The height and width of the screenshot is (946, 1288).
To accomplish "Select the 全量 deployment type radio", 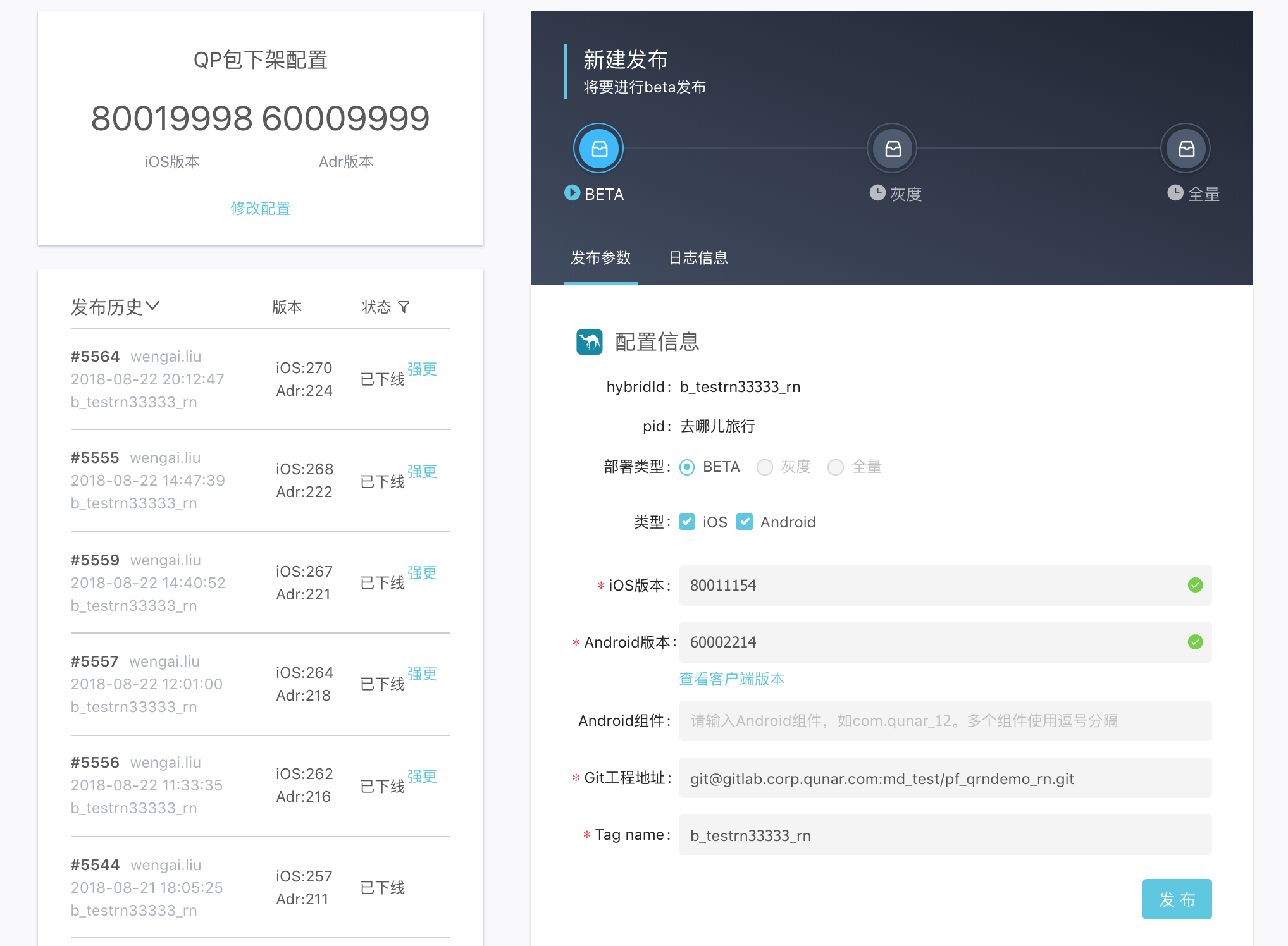I will [x=836, y=467].
